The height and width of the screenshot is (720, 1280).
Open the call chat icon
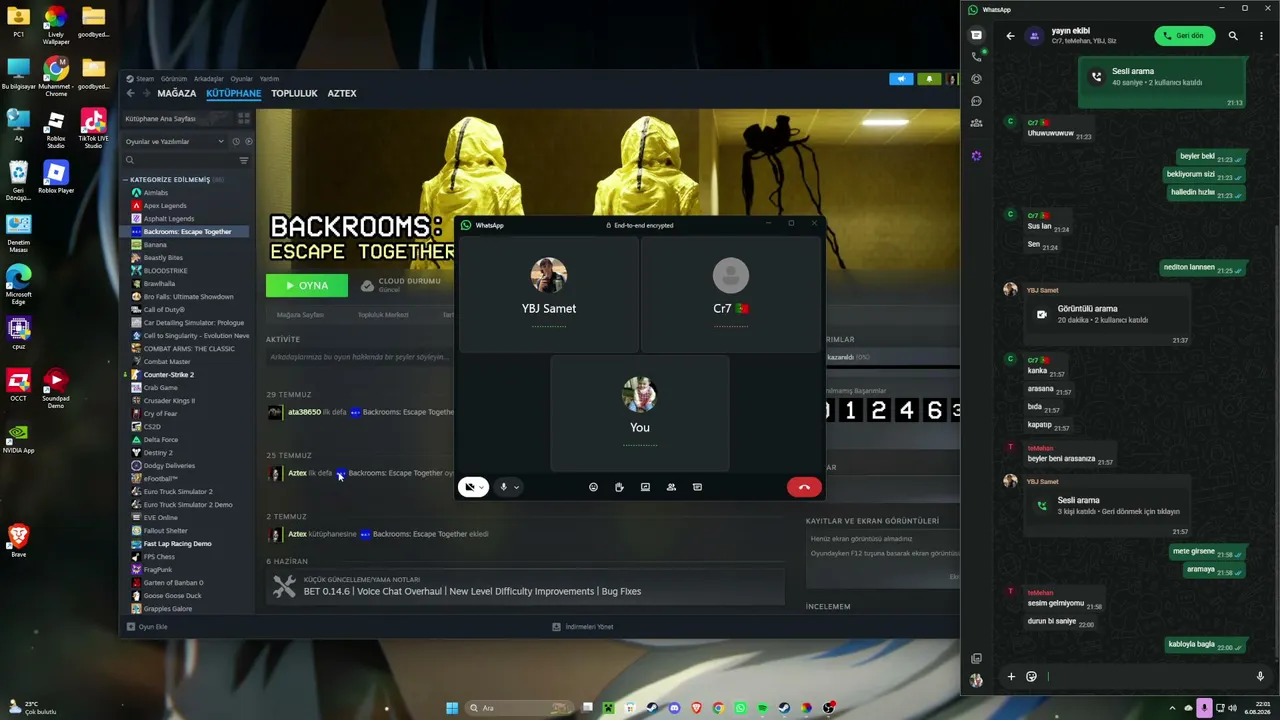(x=697, y=487)
